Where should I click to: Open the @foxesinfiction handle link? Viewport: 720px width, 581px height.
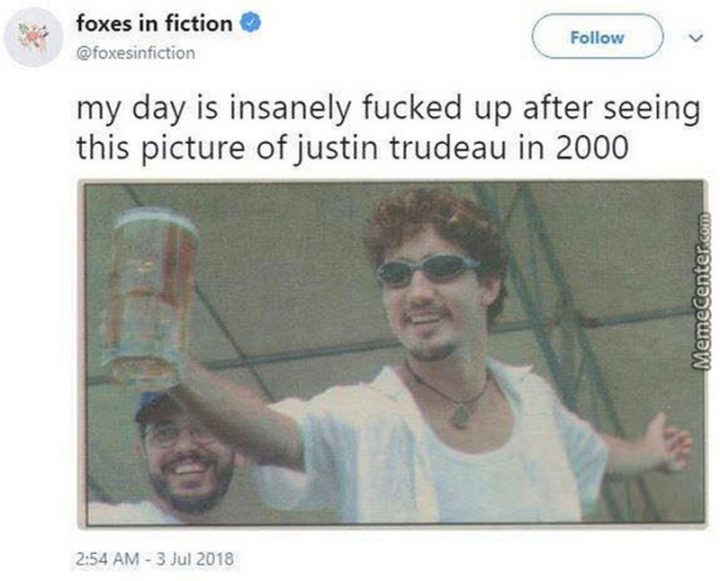(x=135, y=53)
